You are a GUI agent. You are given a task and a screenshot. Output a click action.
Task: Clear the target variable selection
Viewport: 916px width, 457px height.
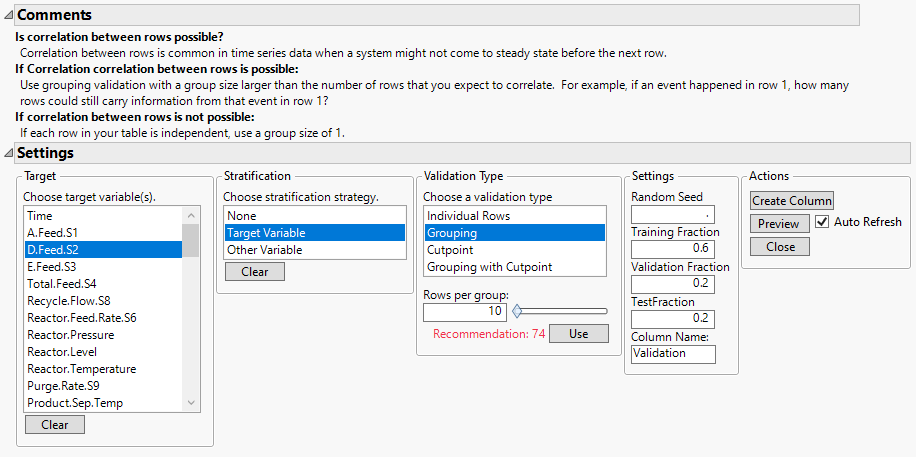click(55, 424)
